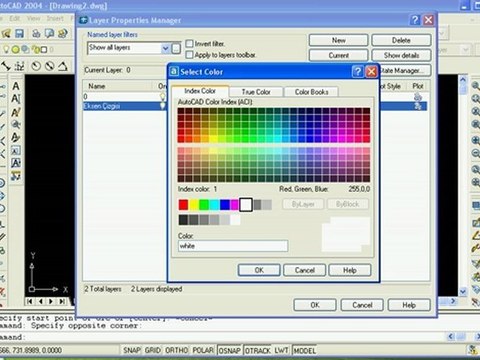The image size is (480, 360).
Task: Click the Current button in Layer Properties Manager
Action: pyautogui.click(x=339, y=55)
